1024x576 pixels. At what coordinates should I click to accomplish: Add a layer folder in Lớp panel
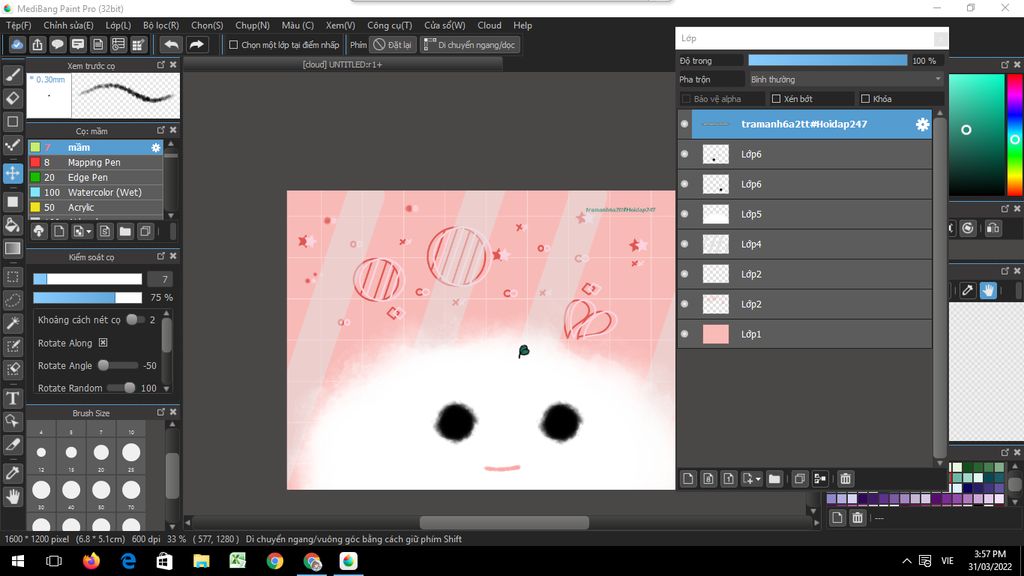(x=774, y=479)
